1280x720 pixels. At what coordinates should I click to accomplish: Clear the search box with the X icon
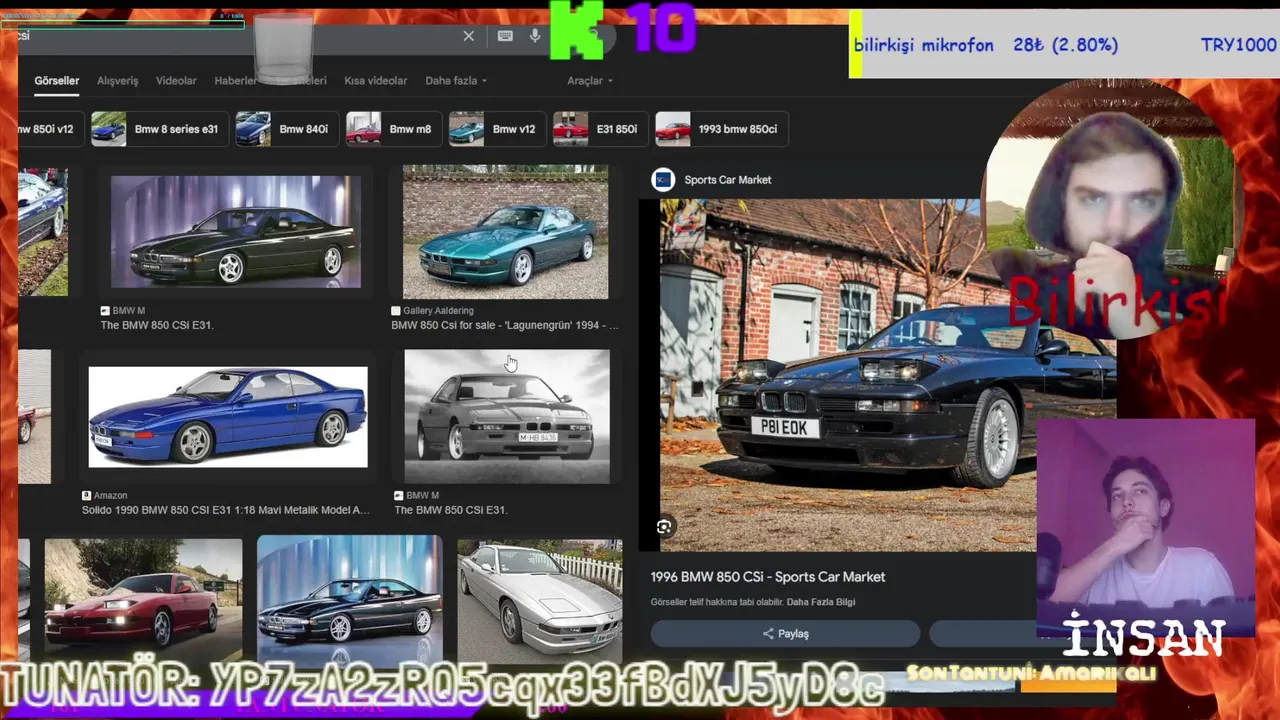(x=468, y=36)
